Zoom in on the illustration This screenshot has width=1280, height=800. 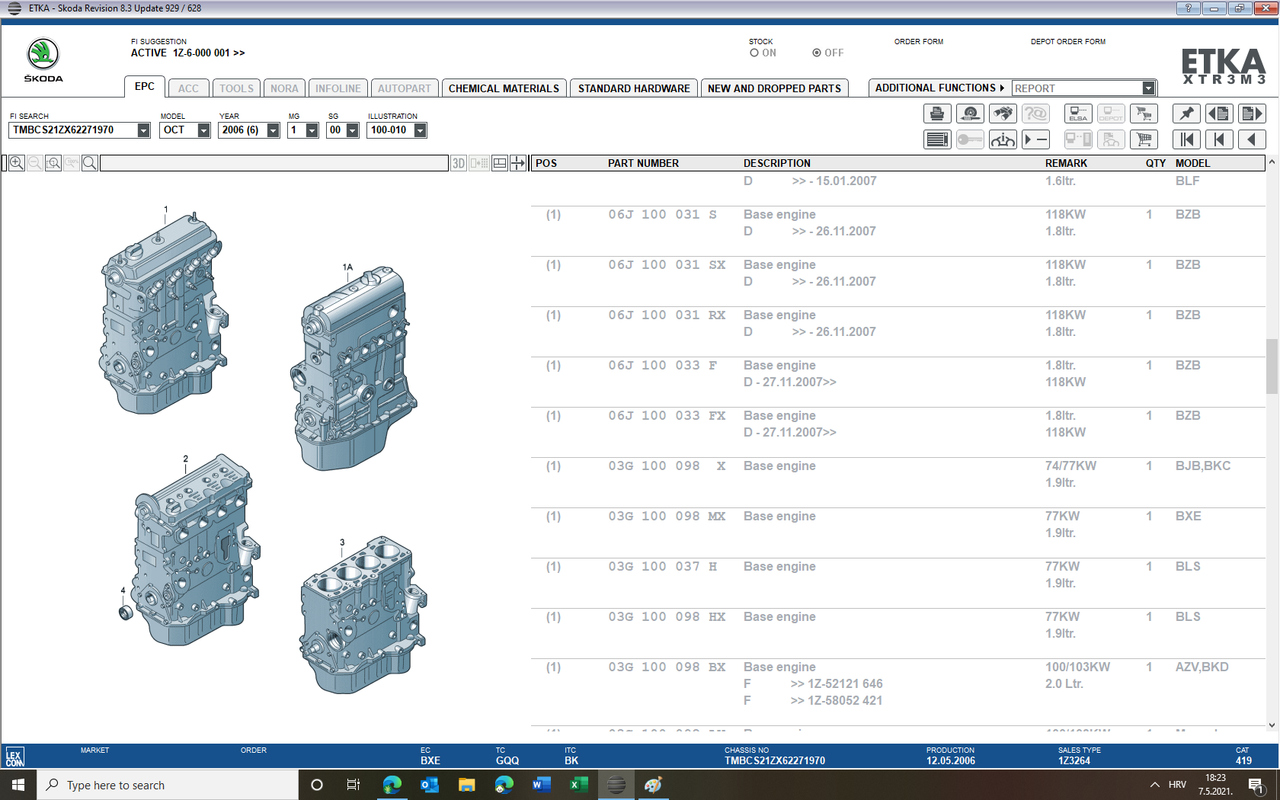click(17, 163)
